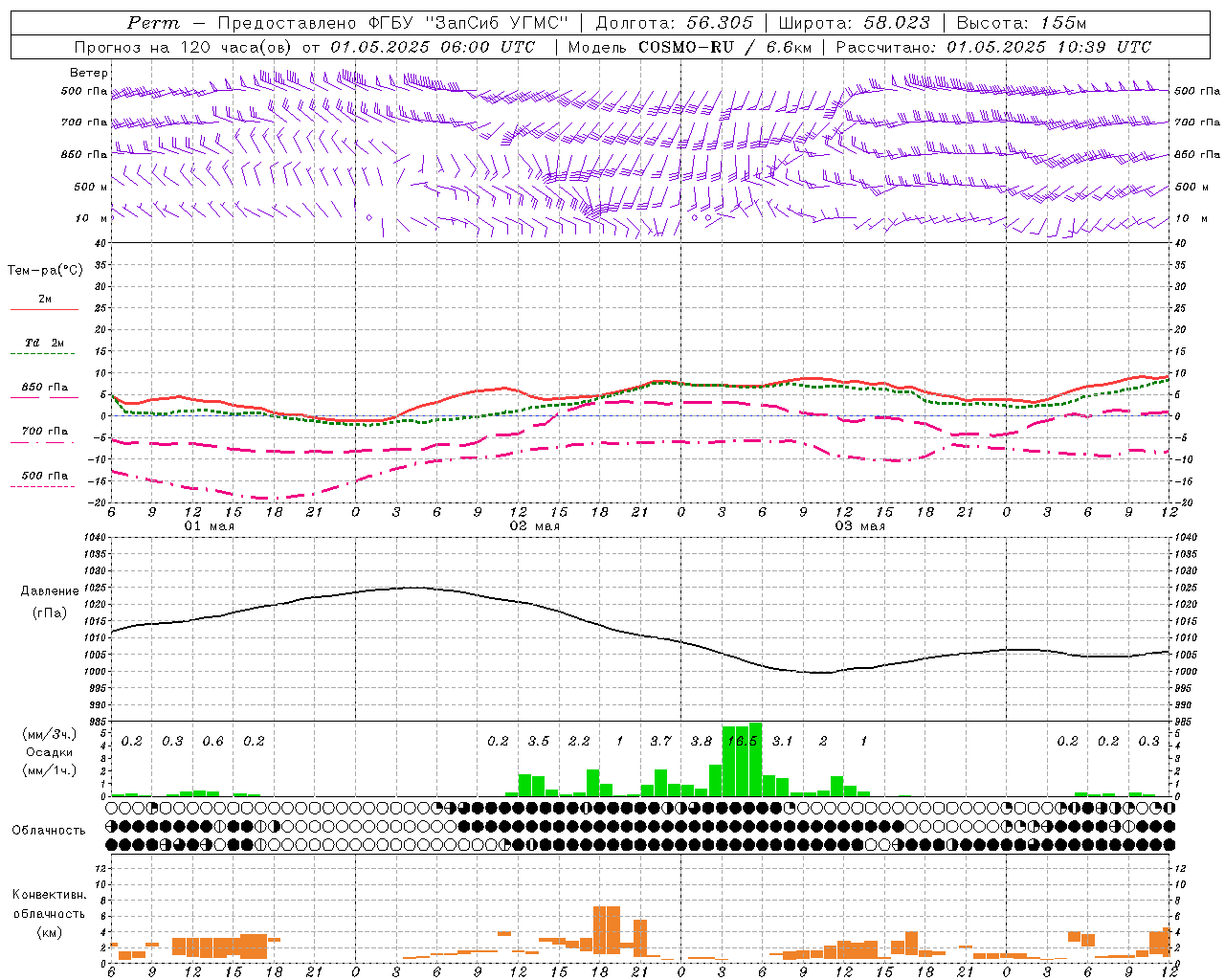Click the "(мм/3ч.)" units label

click(x=49, y=734)
